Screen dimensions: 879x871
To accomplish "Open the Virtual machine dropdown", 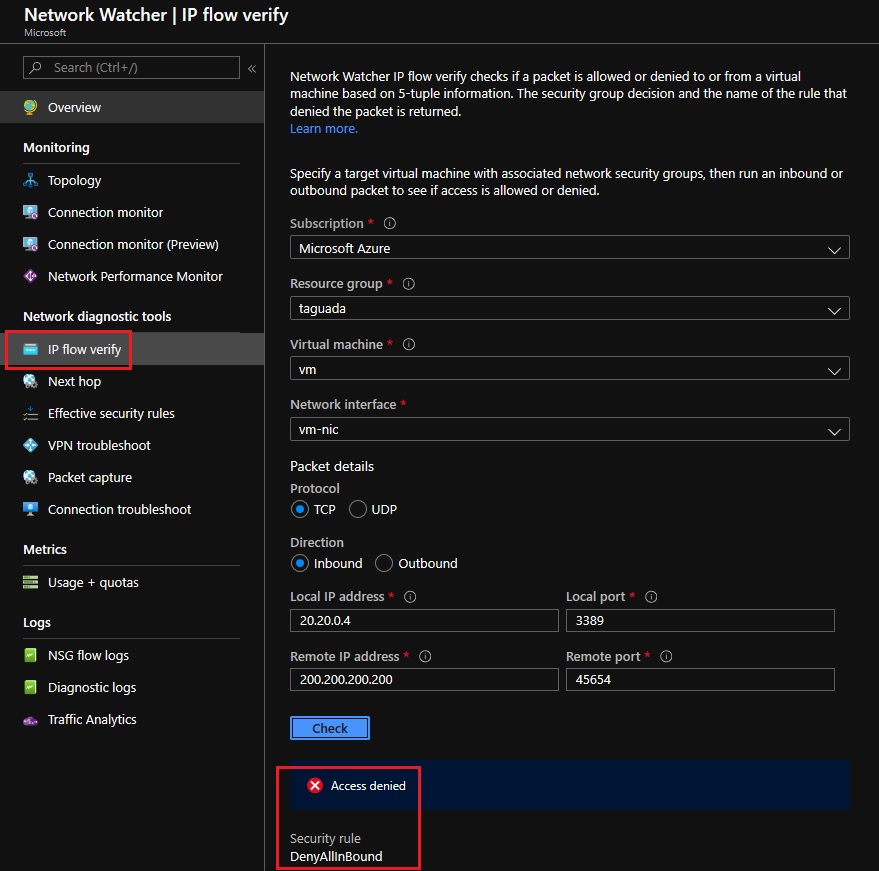I will tap(570, 368).
